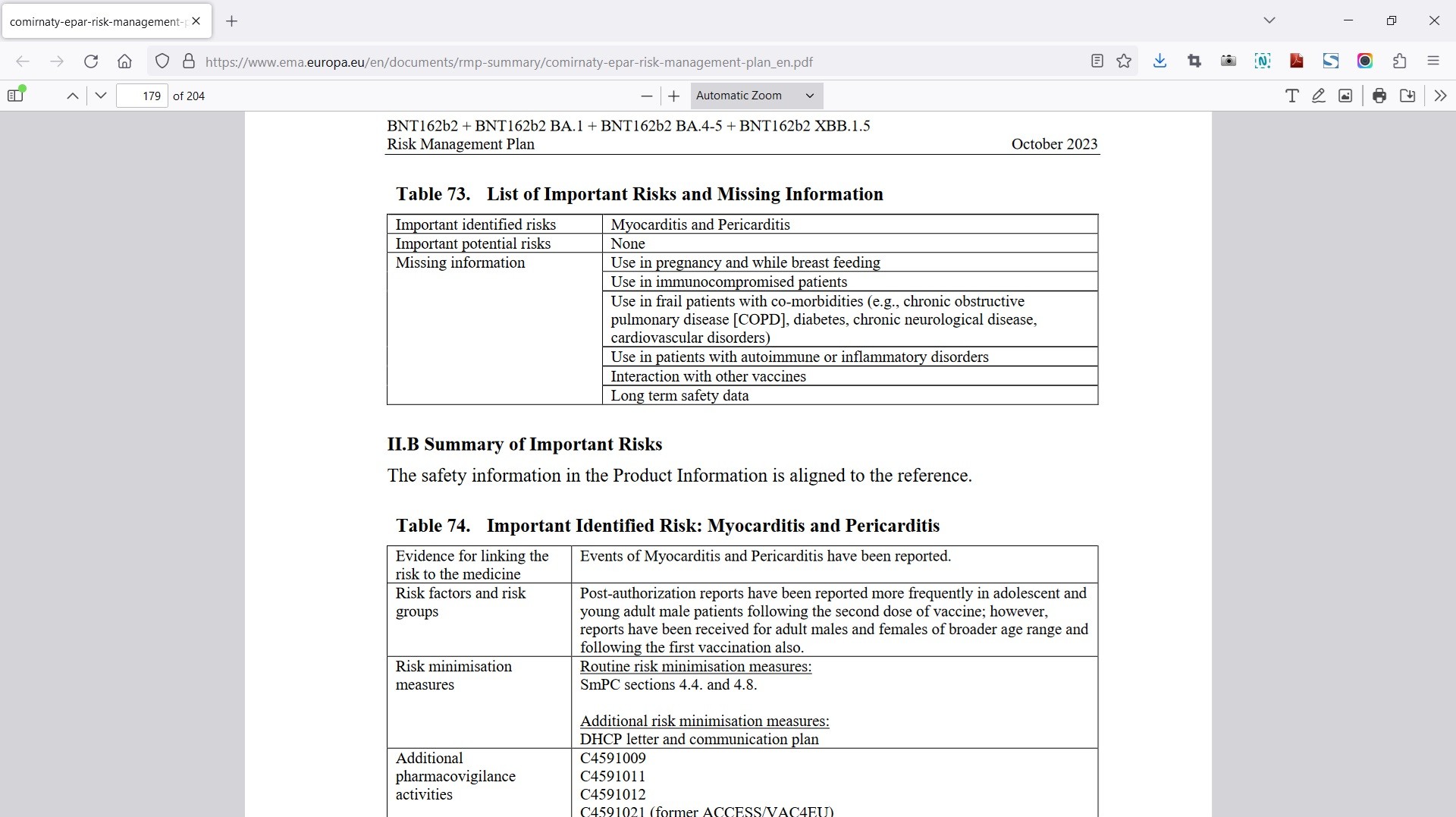Toggle Reader View in address bar
The width and height of the screenshot is (1456, 817).
pyautogui.click(x=1097, y=61)
